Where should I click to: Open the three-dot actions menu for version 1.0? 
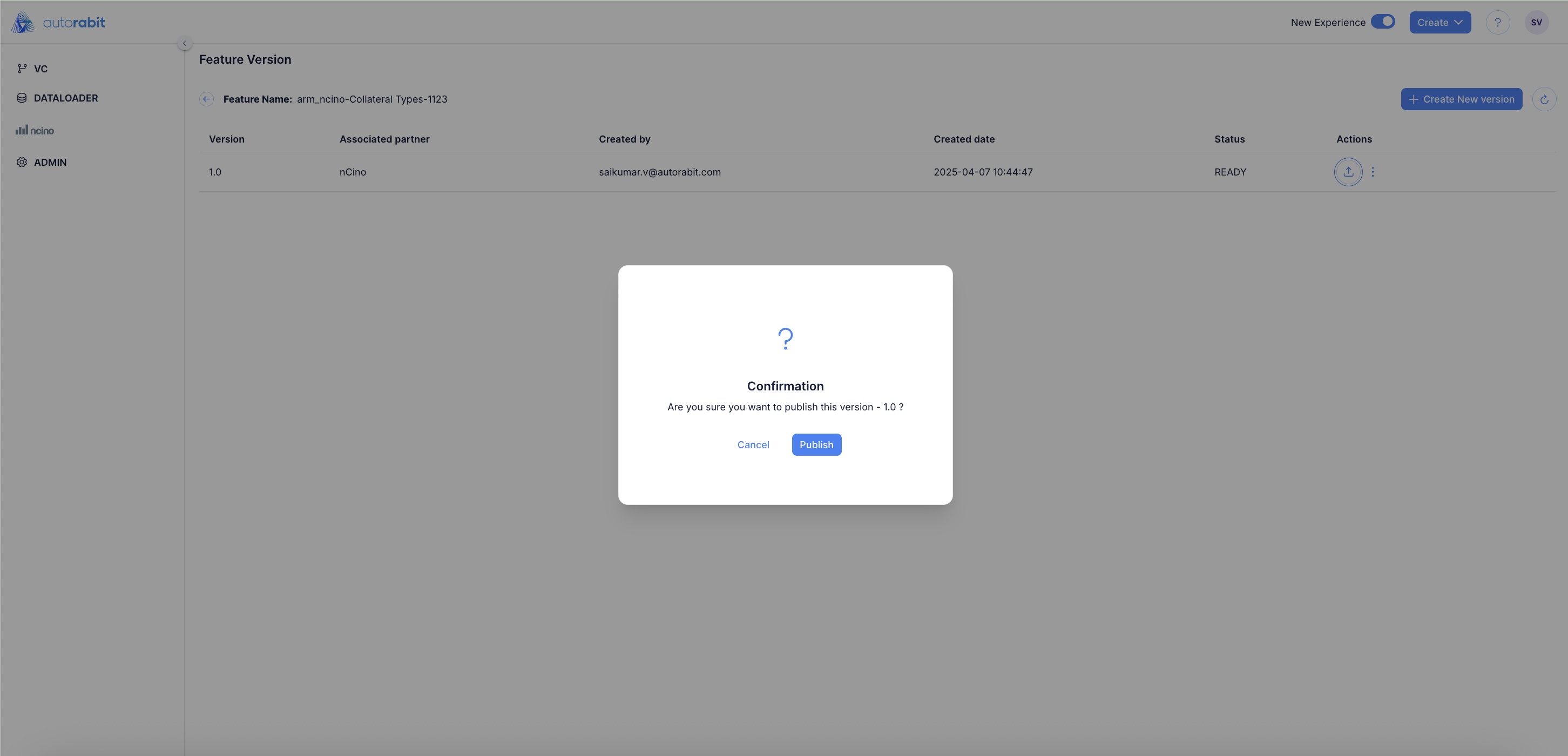[1373, 172]
